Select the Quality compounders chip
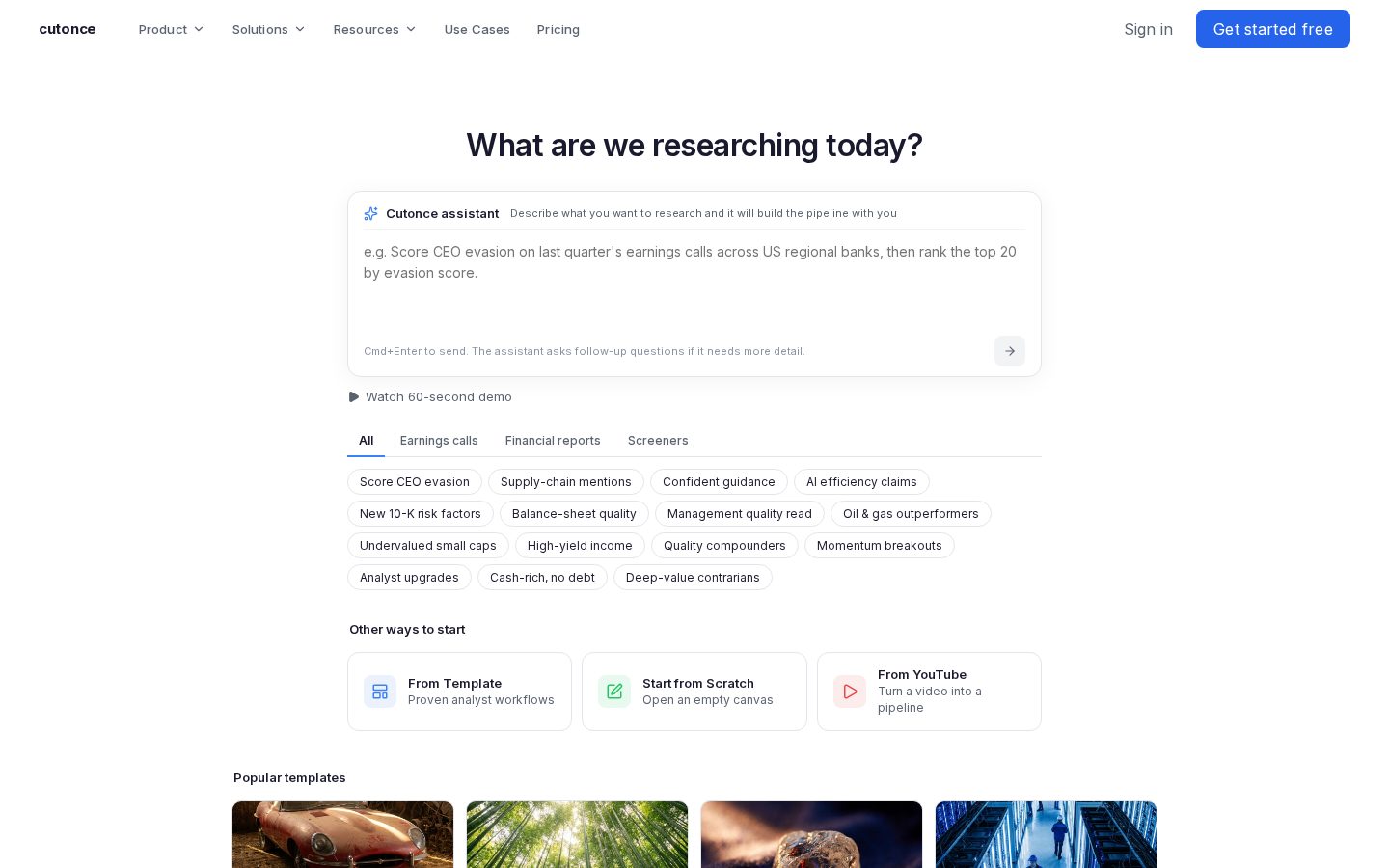 724,546
